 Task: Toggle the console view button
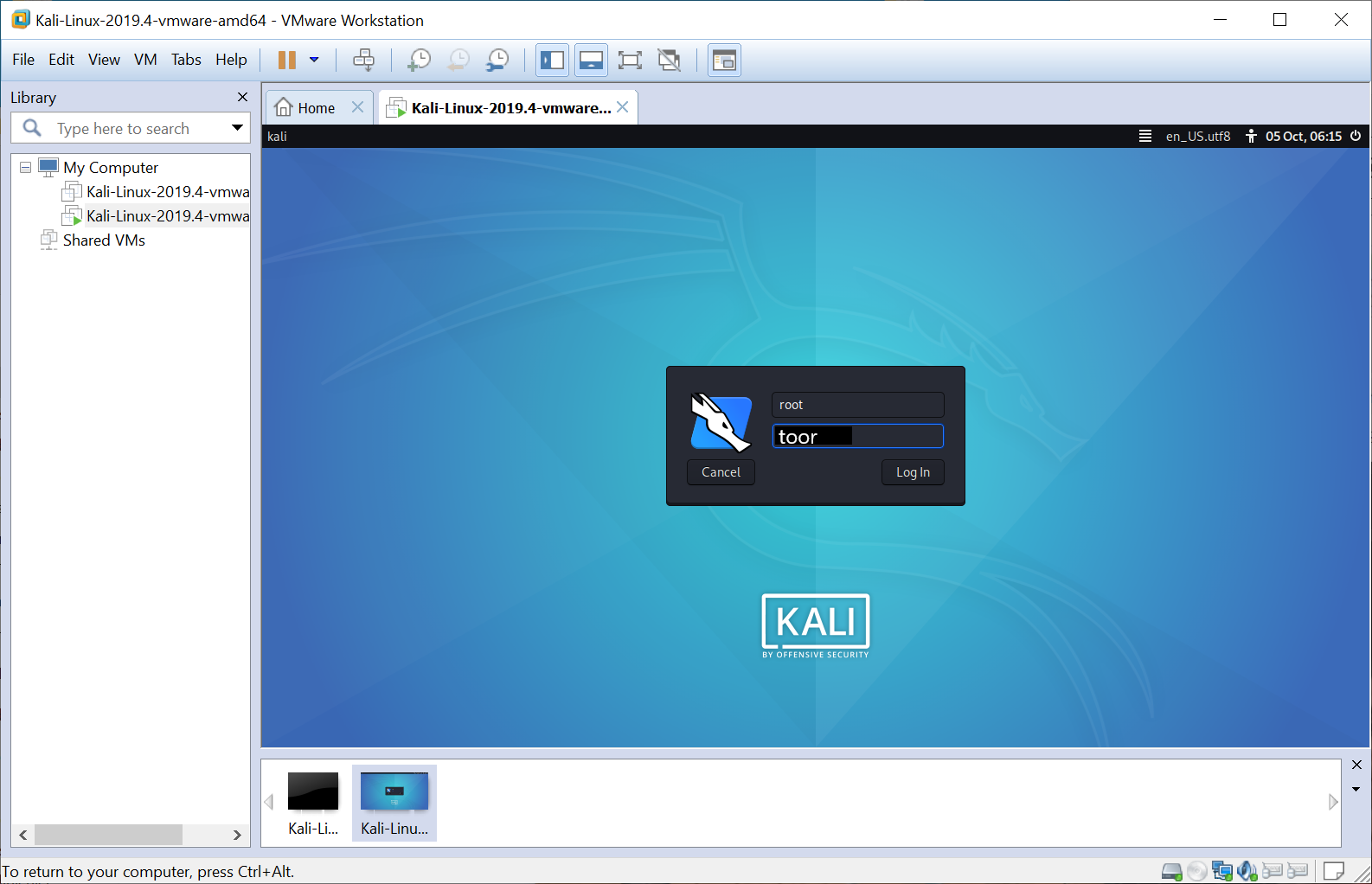tap(724, 60)
